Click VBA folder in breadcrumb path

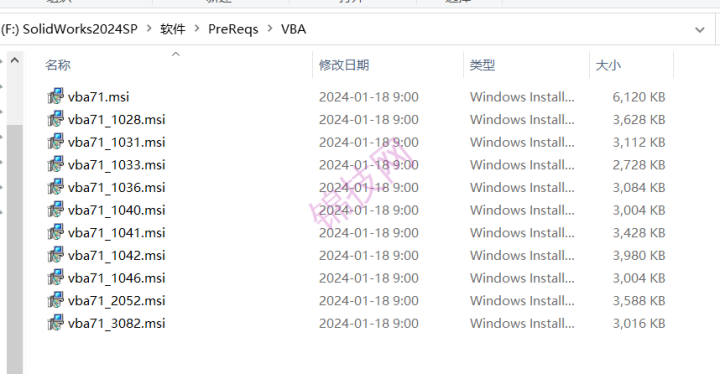pyautogui.click(x=293, y=29)
